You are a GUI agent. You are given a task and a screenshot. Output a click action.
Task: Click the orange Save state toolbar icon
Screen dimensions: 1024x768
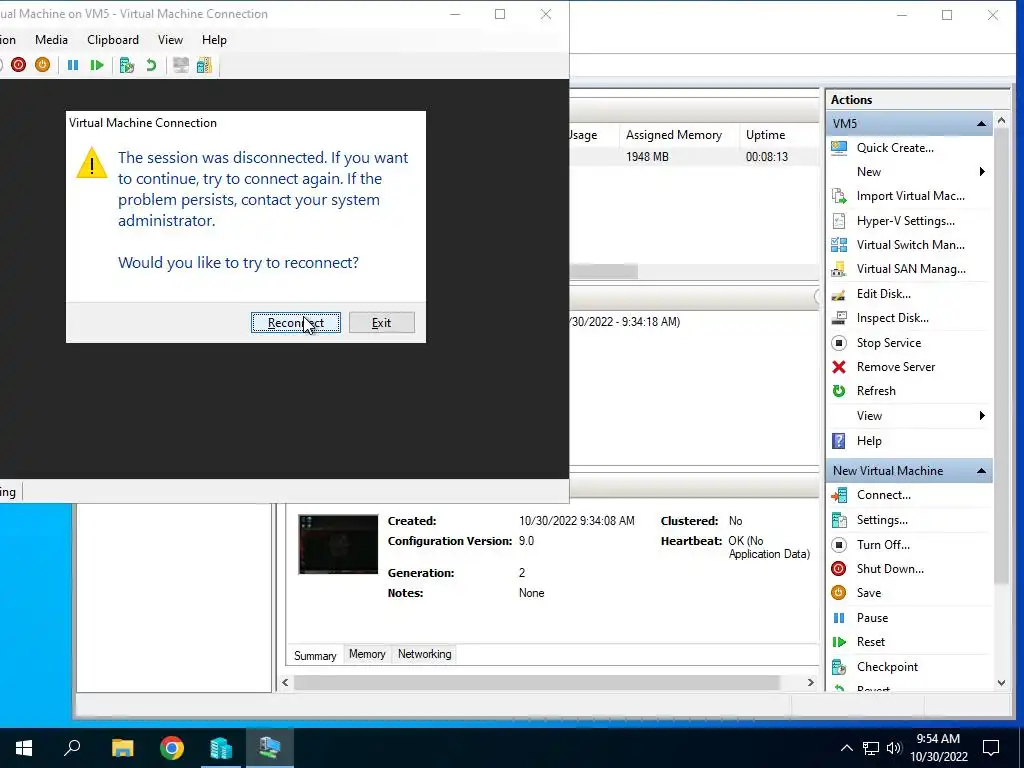[x=42, y=65]
